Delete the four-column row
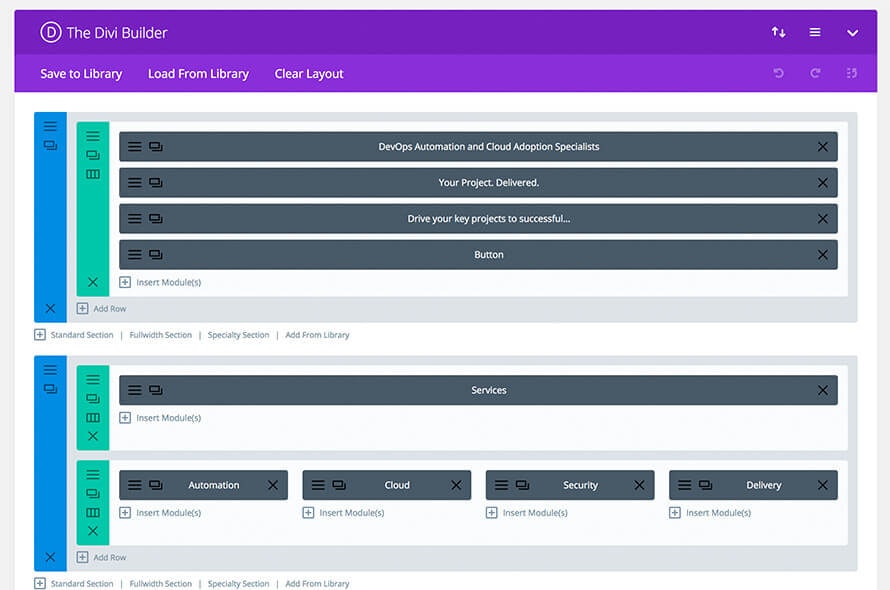The height and width of the screenshot is (590, 890). (93, 531)
